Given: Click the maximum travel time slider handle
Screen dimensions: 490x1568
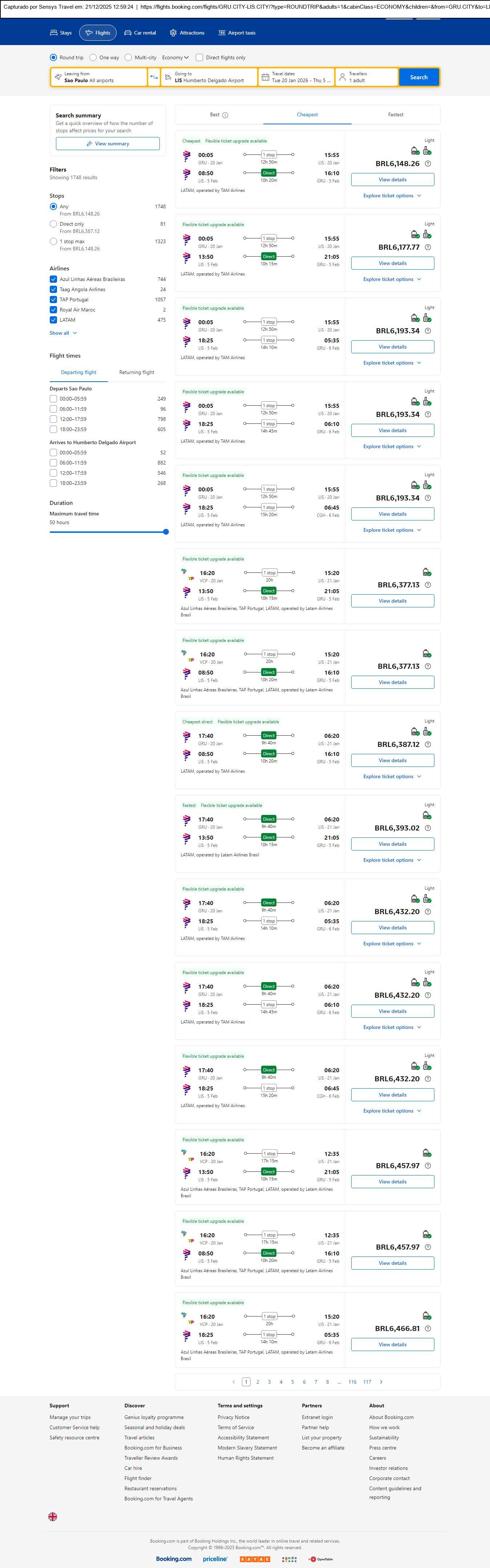Looking at the screenshot, I should coord(166,532).
